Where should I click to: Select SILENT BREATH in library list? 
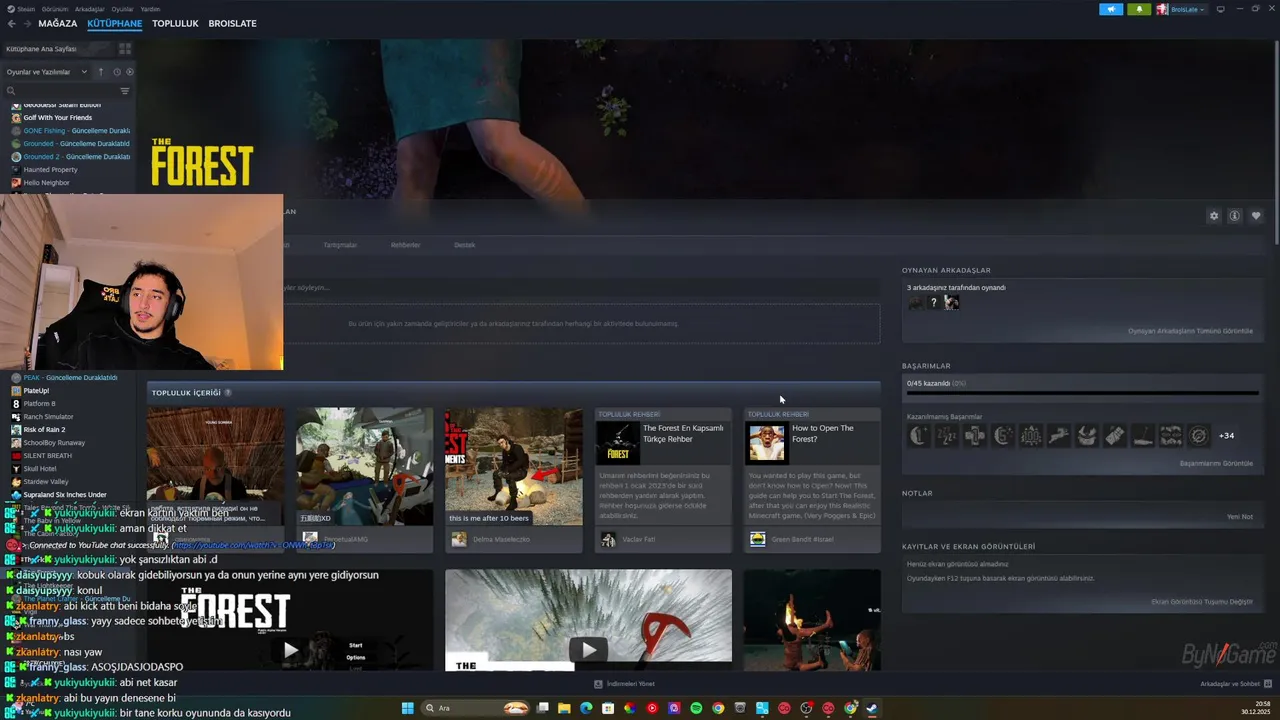(47, 455)
